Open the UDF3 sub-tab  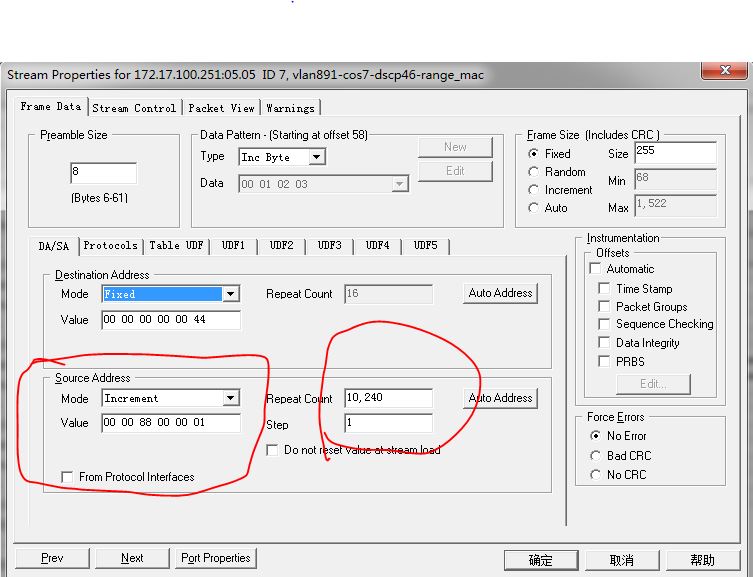329,246
